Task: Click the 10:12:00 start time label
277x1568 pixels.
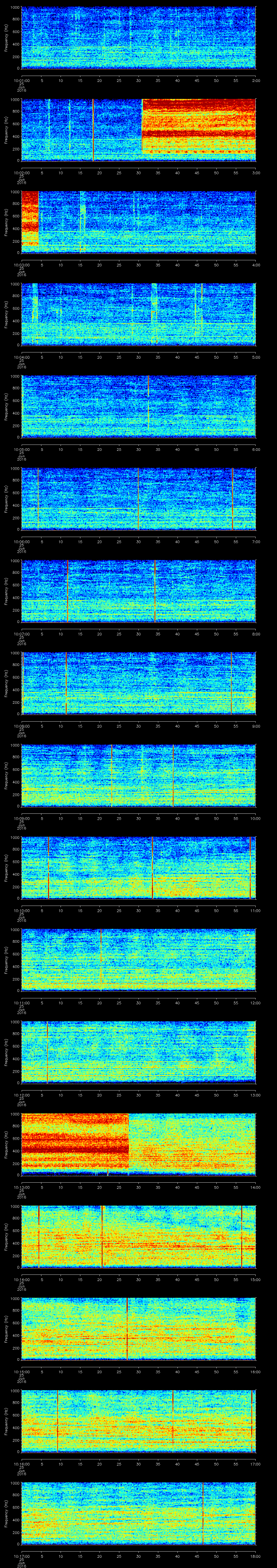Action: [x=21, y=1095]
